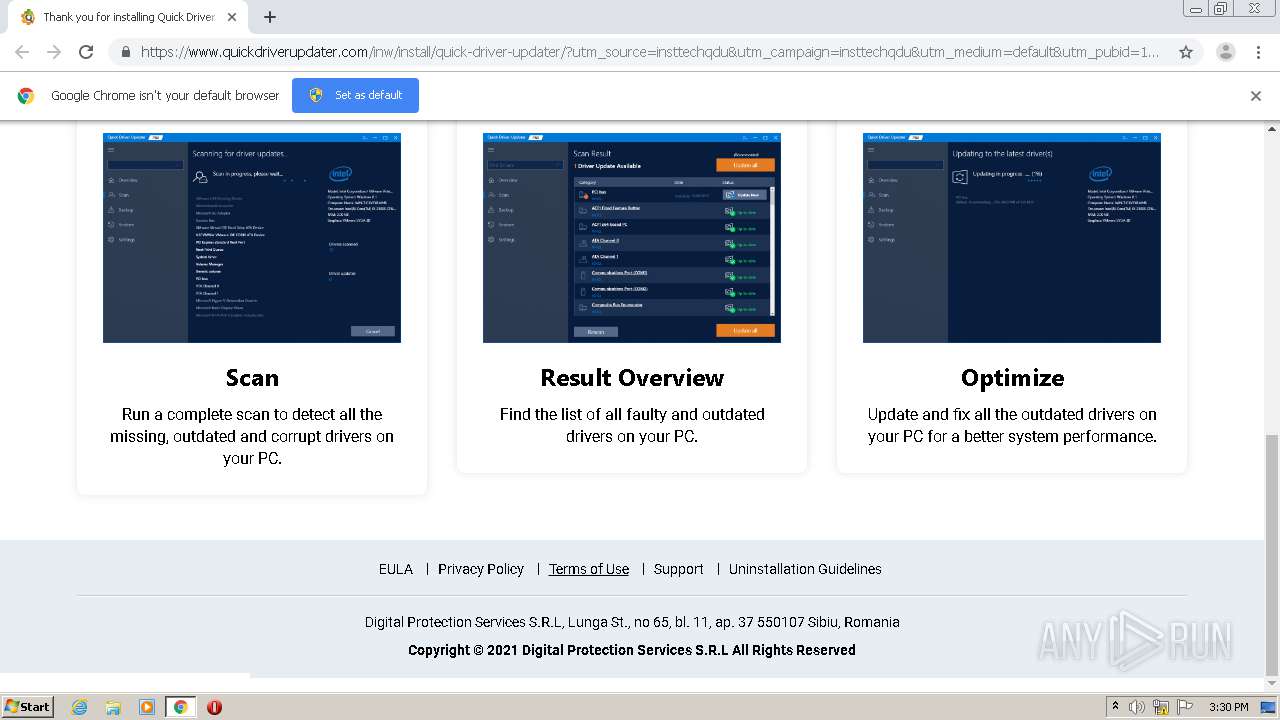Click the Copyright 2021 Digital Protection Services text
Screen dimensions: 1280x720
[632, 650]
